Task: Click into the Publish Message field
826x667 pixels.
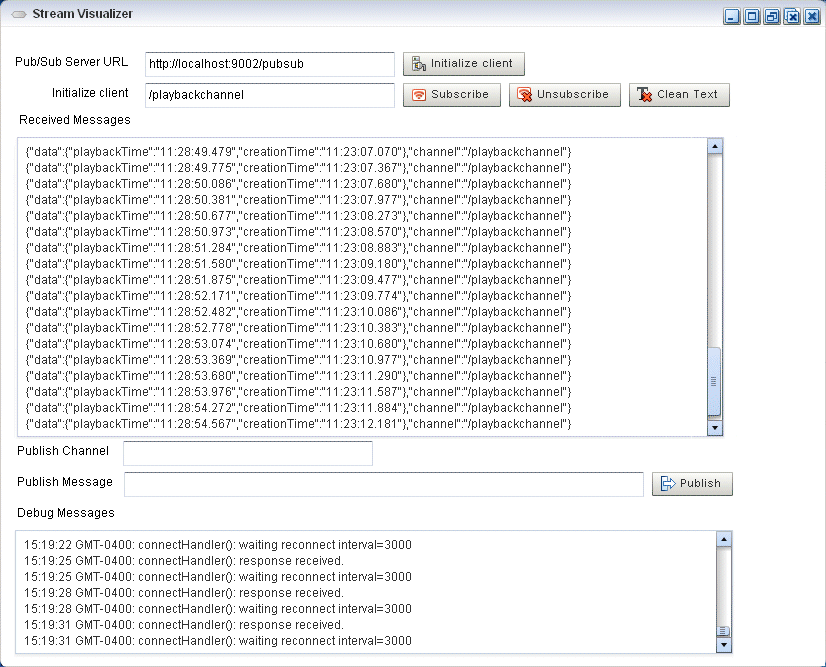Action: coord(384,484)
